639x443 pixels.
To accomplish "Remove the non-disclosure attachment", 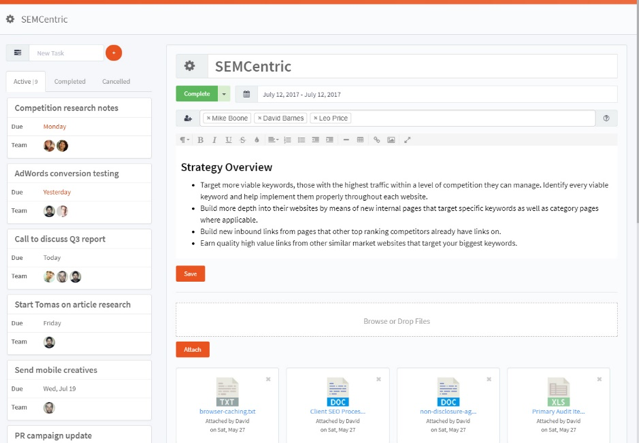I will (x=489, y=379).
